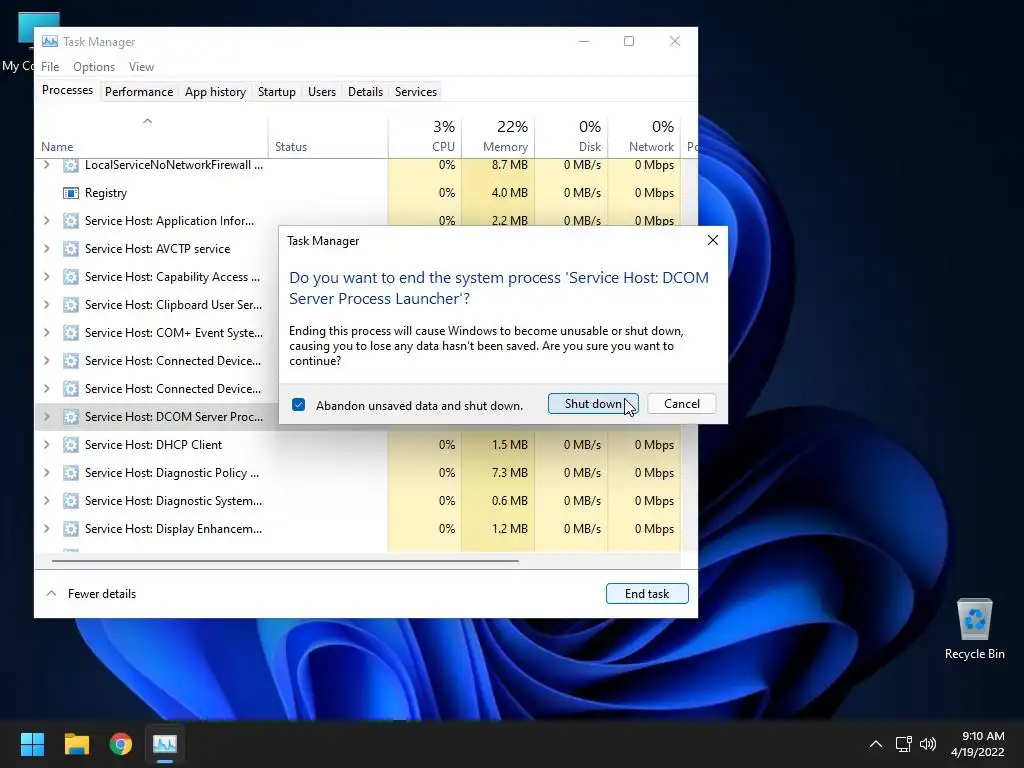Sort processes by the Name column

coord(151,136)
